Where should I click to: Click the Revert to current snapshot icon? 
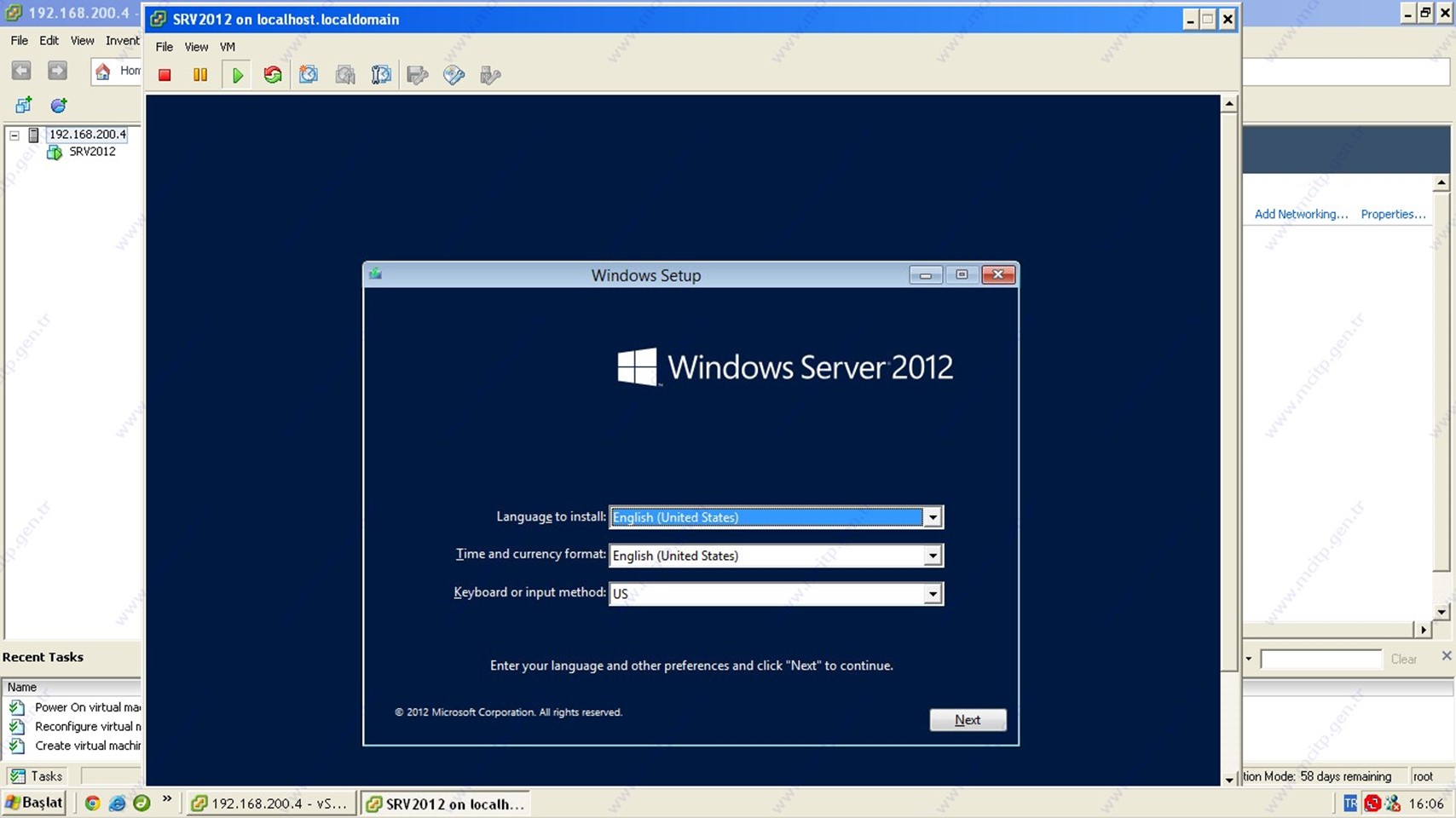pos(345,75)
